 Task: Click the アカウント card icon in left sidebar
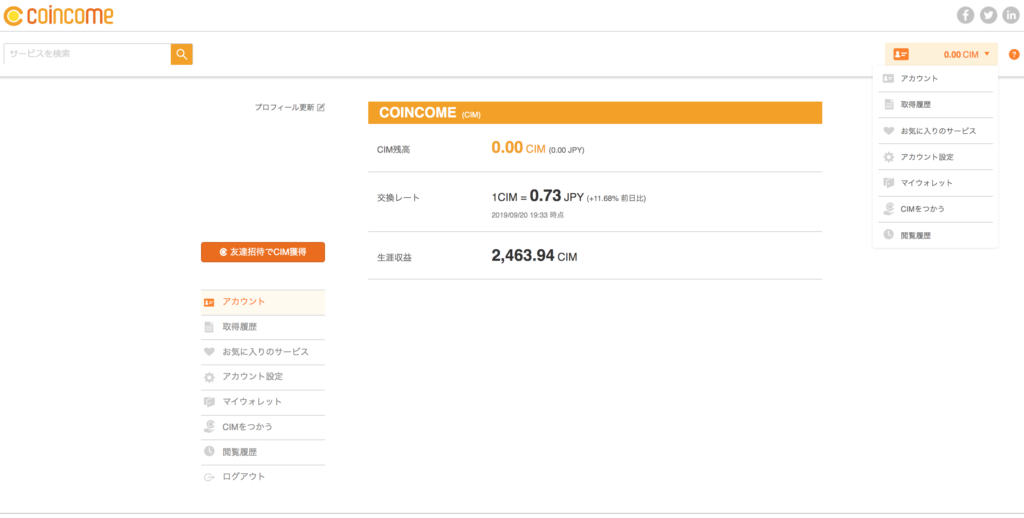point(209,302)
